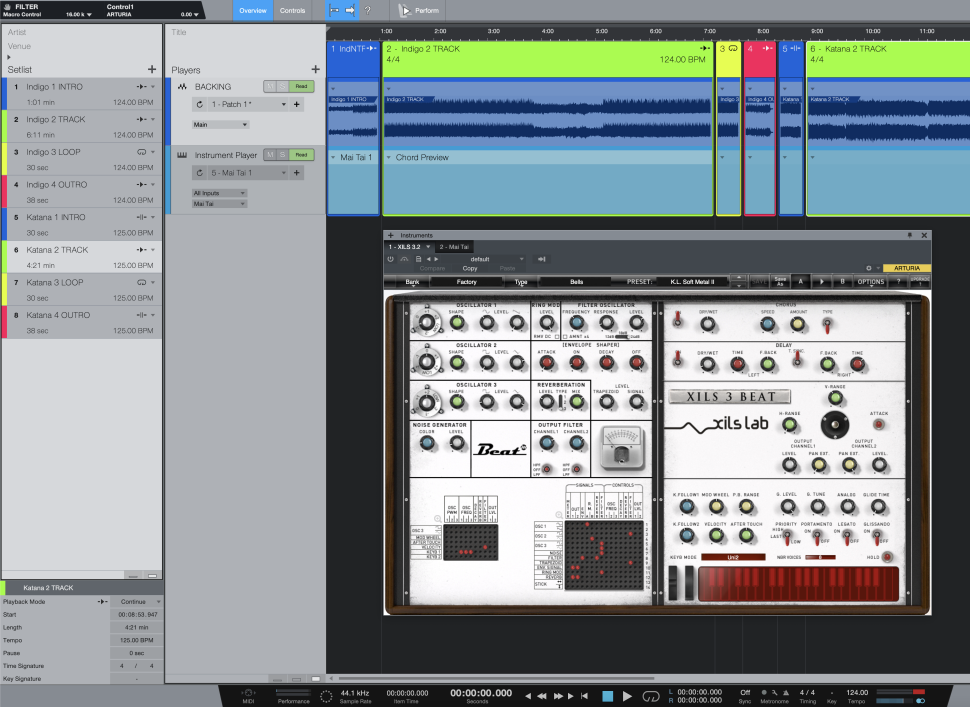Click the plugin sidechain arrow icon
This screenshot has height=707, width=970.
pos(541,259)
